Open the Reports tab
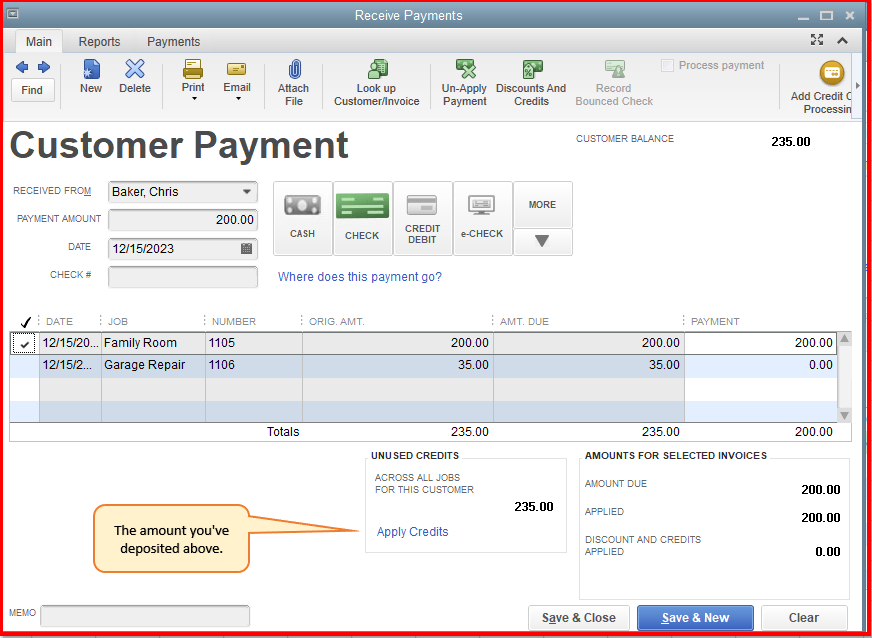The width and height of the screenshot is (872, 638). 99,41
